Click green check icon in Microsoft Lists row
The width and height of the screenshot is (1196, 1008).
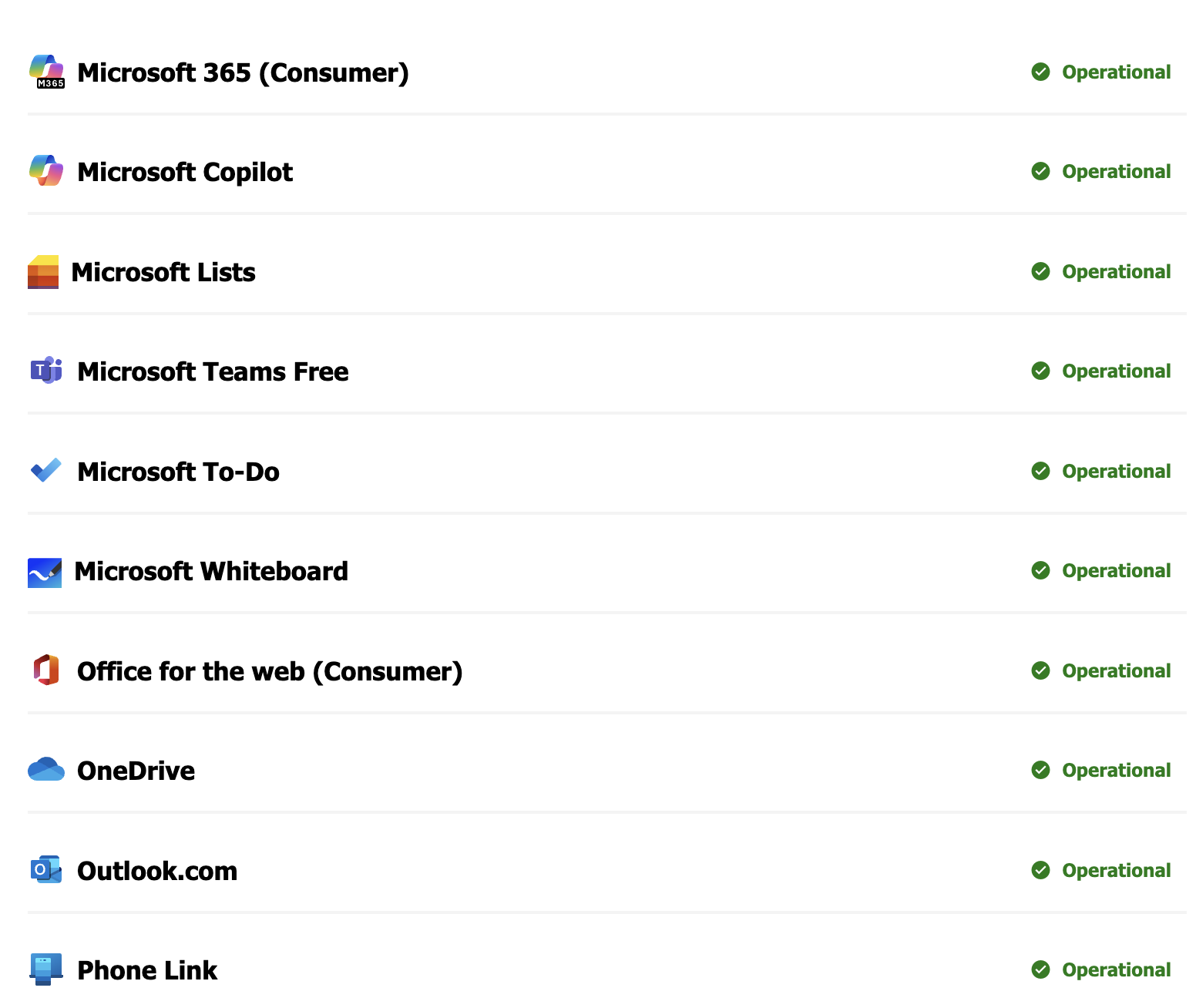(1040, 271)
